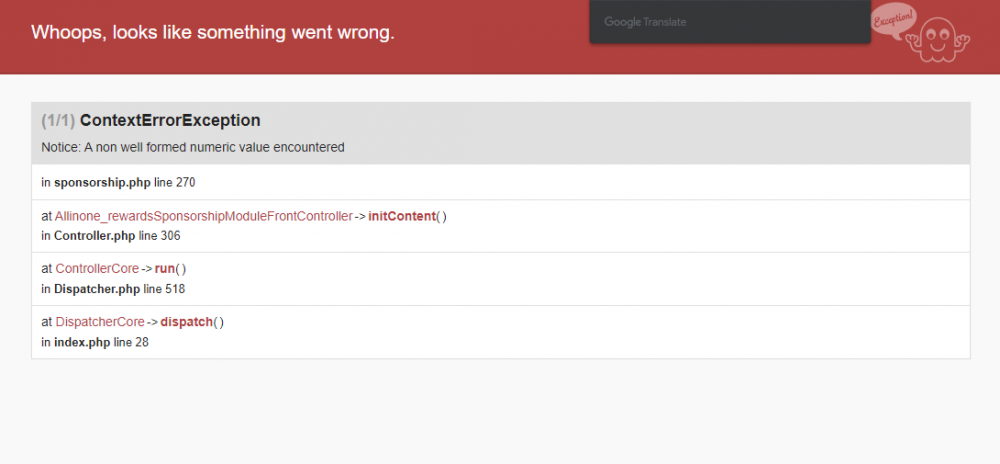Select the ContextErrorException heading
This screenshot has height=464, width=1000.
(170, 120)
